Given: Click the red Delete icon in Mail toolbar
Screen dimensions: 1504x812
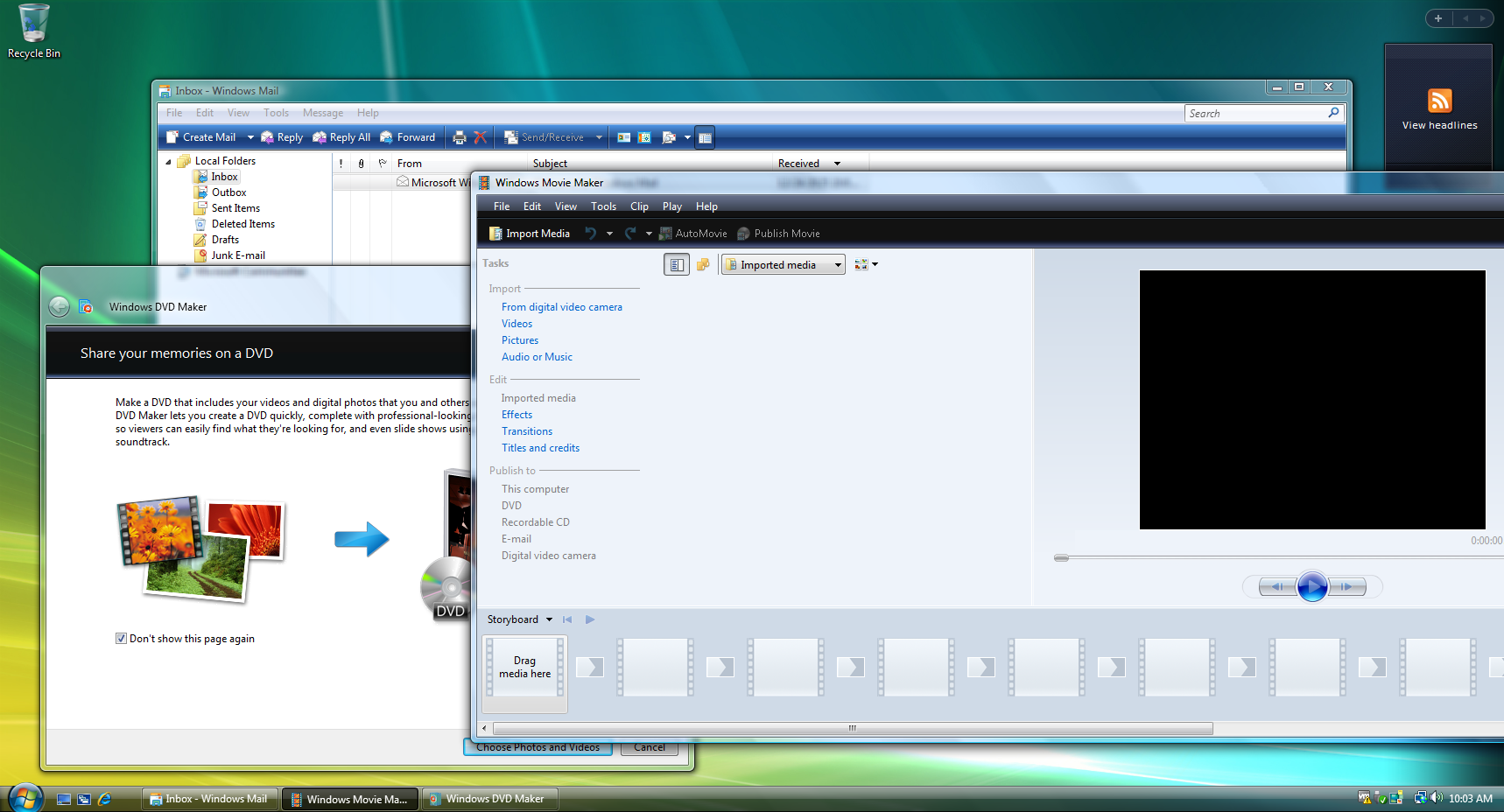Looking at the screenshot, I should click(480, 137).
